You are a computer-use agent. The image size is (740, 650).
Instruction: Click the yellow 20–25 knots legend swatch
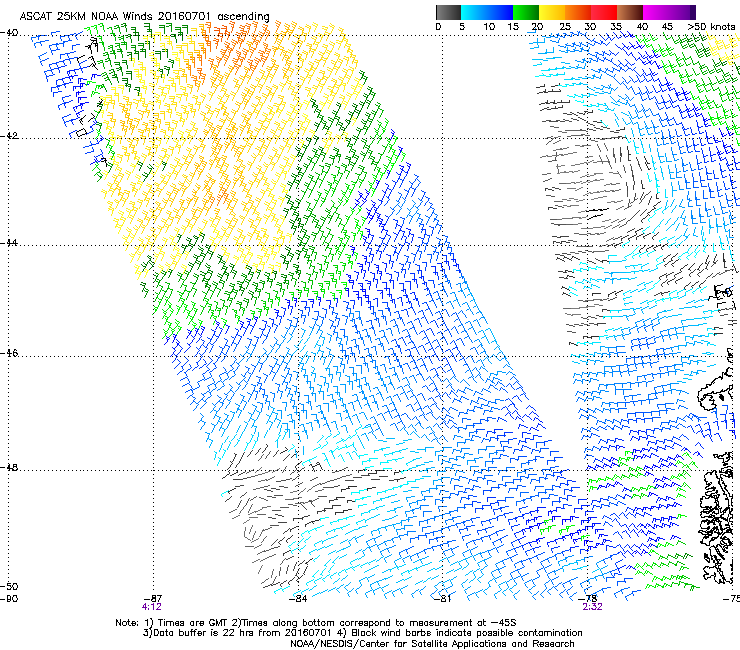(552, 12)
